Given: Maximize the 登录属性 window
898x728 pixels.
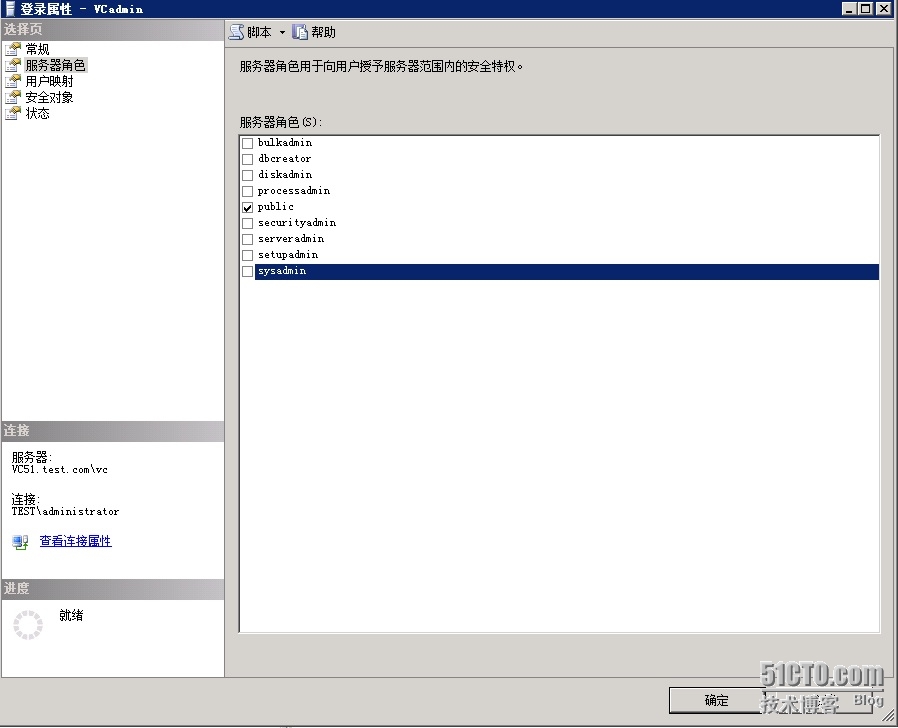Looking at the screenshot, I should tap(866, 9).
